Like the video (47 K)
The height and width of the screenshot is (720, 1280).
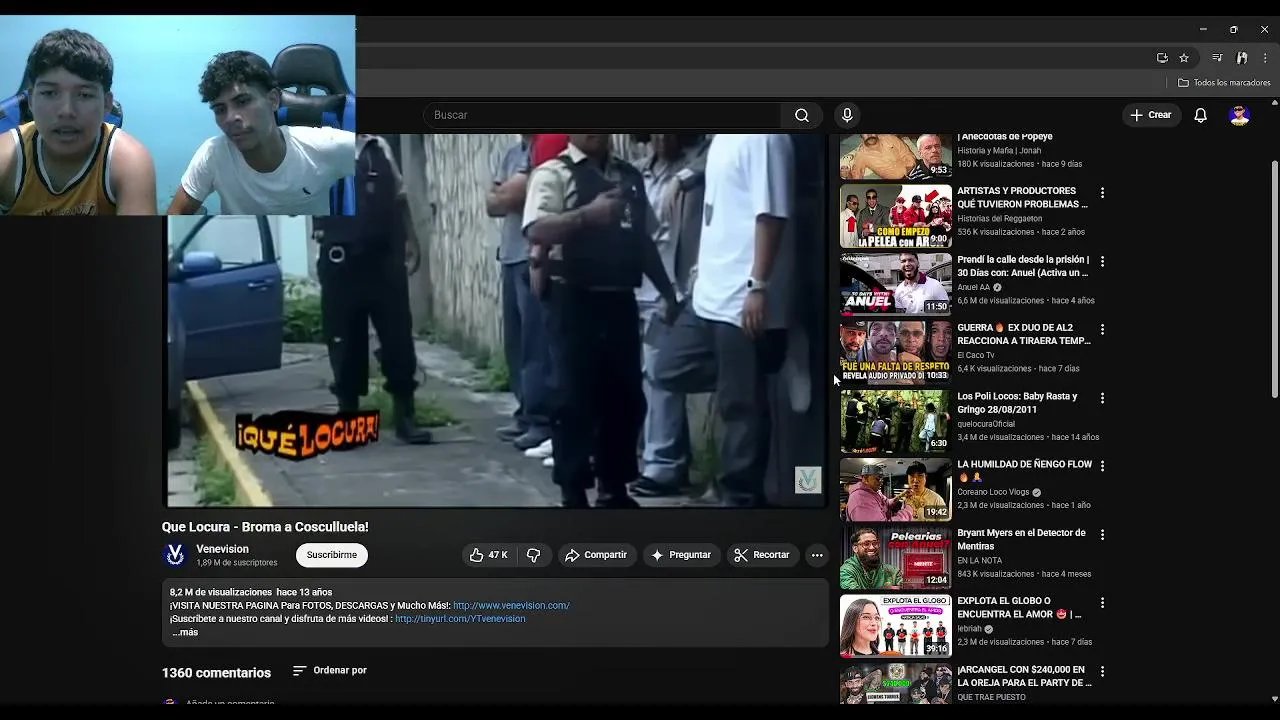488,555
